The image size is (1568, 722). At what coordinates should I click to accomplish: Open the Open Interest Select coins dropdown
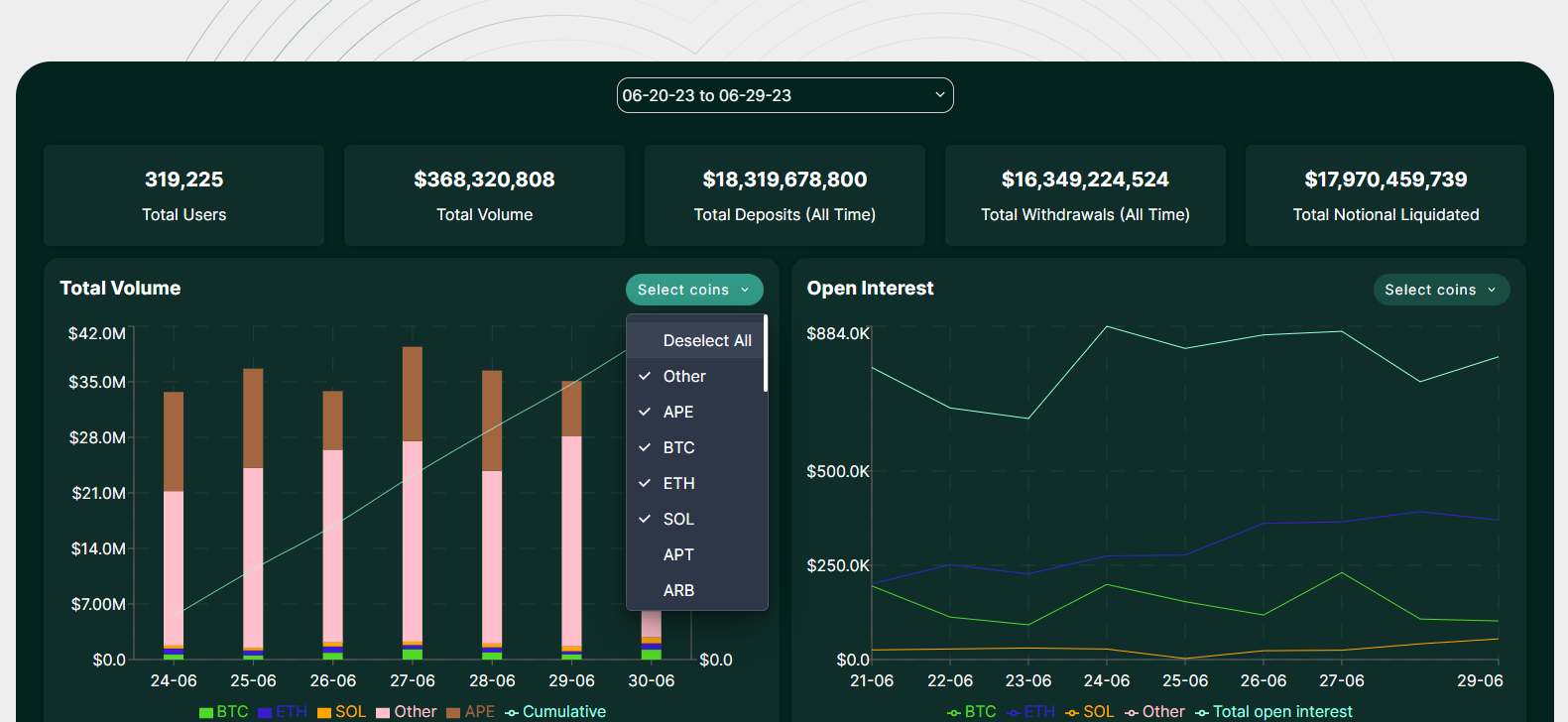[x=1441, y=290]
